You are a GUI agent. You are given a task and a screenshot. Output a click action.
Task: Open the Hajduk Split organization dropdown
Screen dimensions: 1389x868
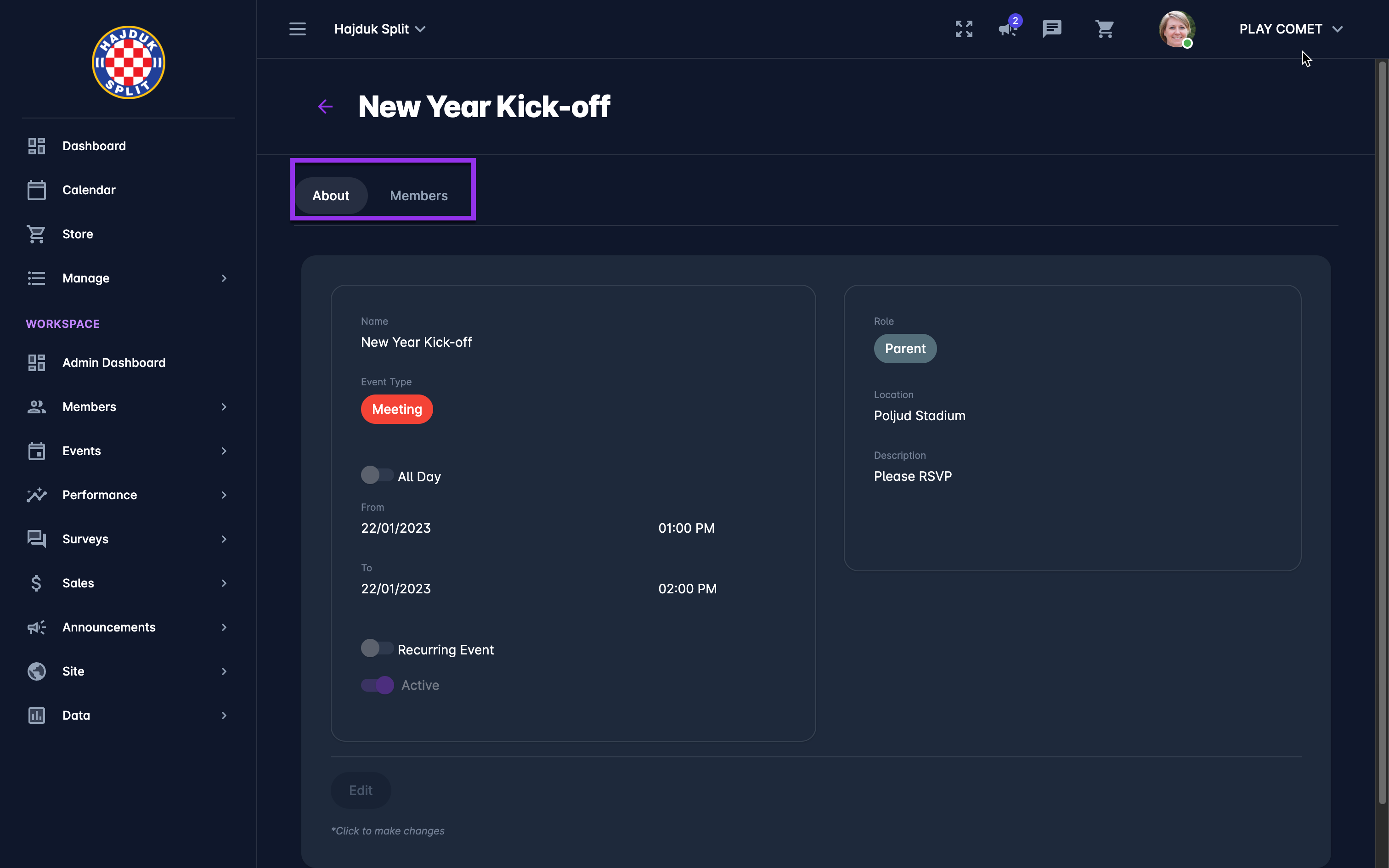(x=380, y=28)
